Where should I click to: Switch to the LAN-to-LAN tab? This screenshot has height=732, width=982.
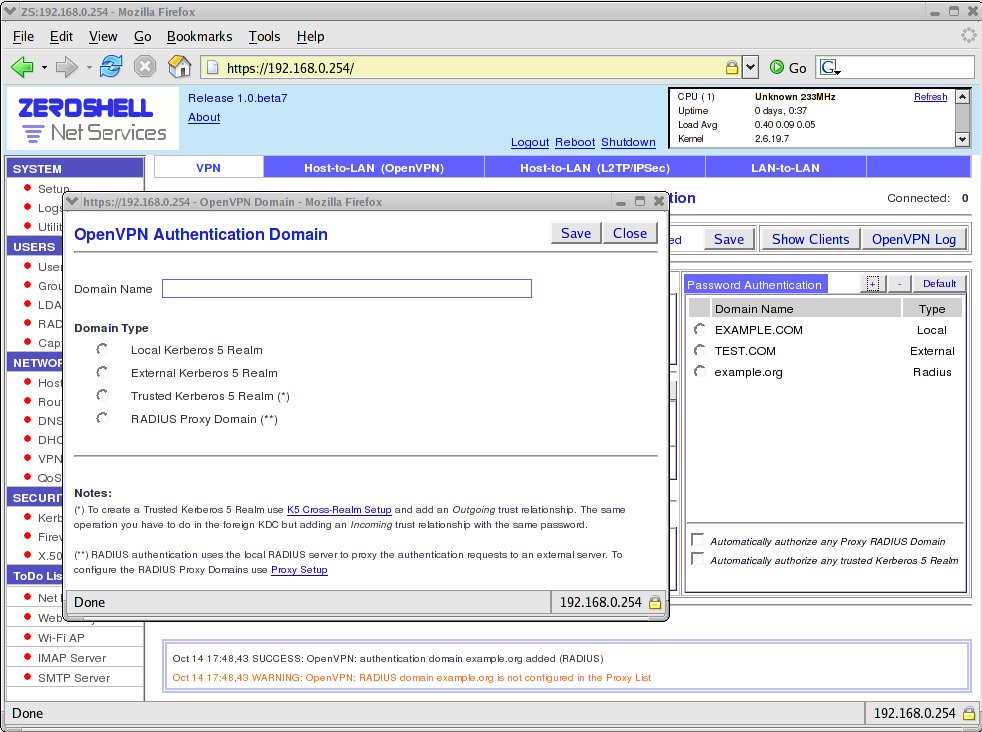[785, 168]
